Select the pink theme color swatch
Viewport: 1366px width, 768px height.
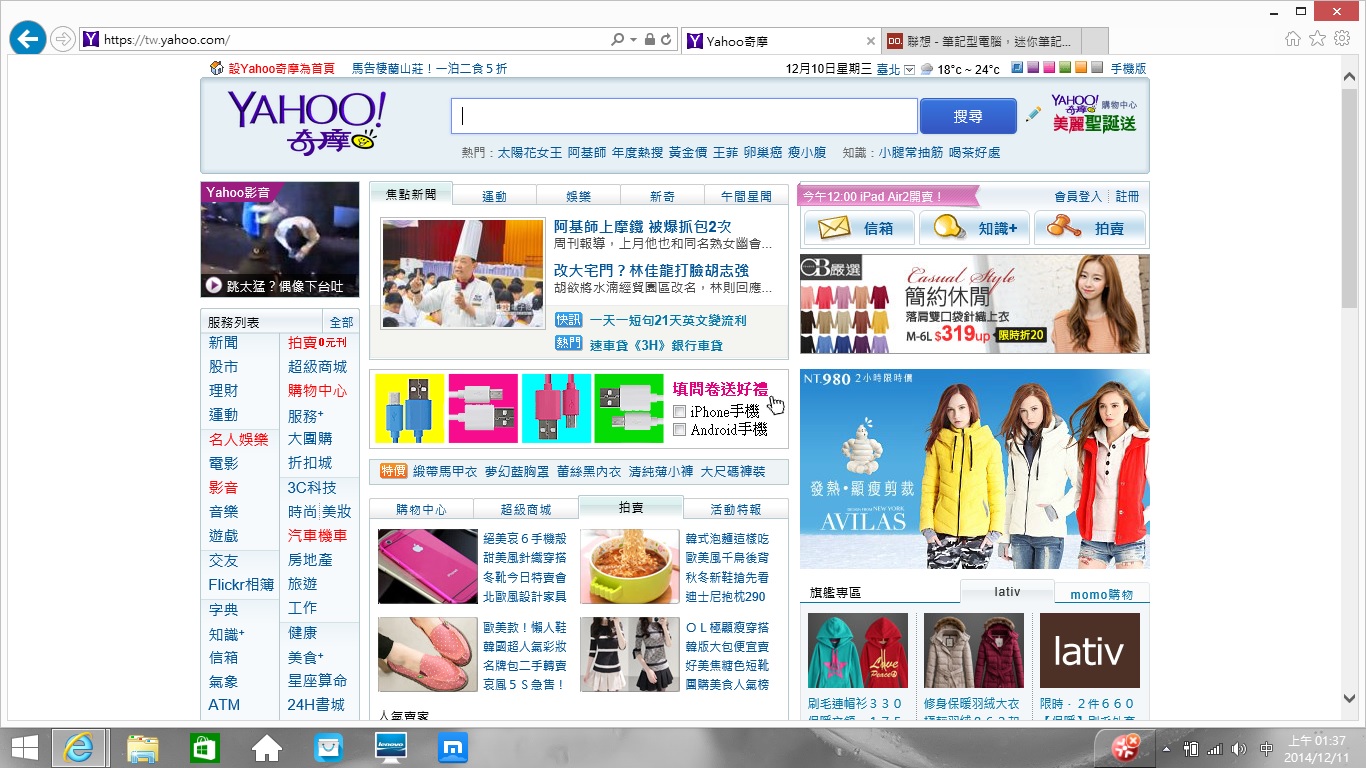[x=1049, y=68]
